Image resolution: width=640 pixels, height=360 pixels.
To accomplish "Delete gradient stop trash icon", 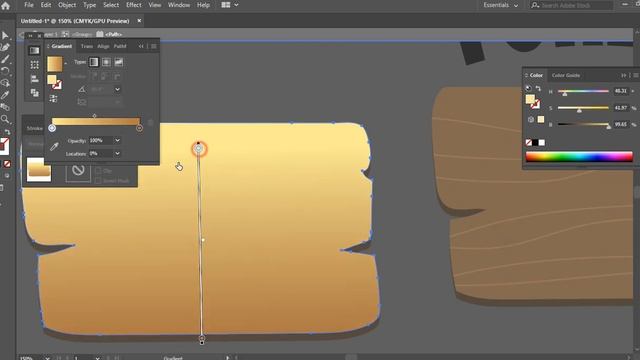I will pyautogui.click(x=150, y=122).
